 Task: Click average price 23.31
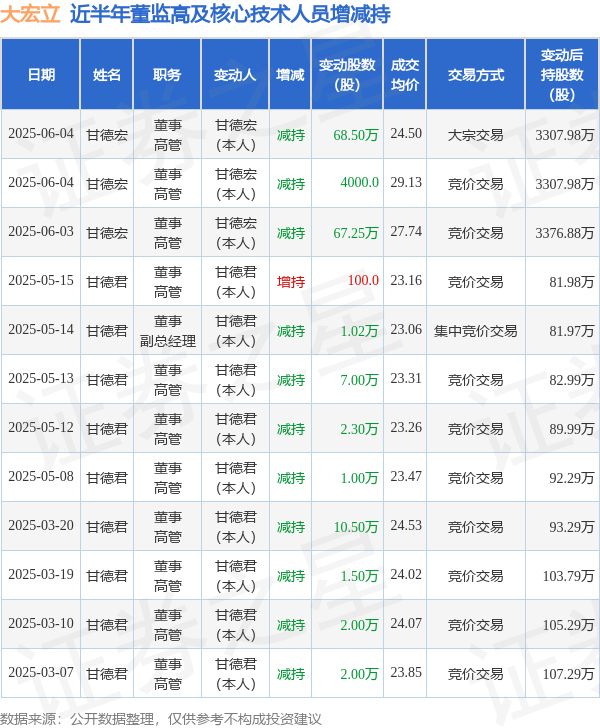(406, 378)
